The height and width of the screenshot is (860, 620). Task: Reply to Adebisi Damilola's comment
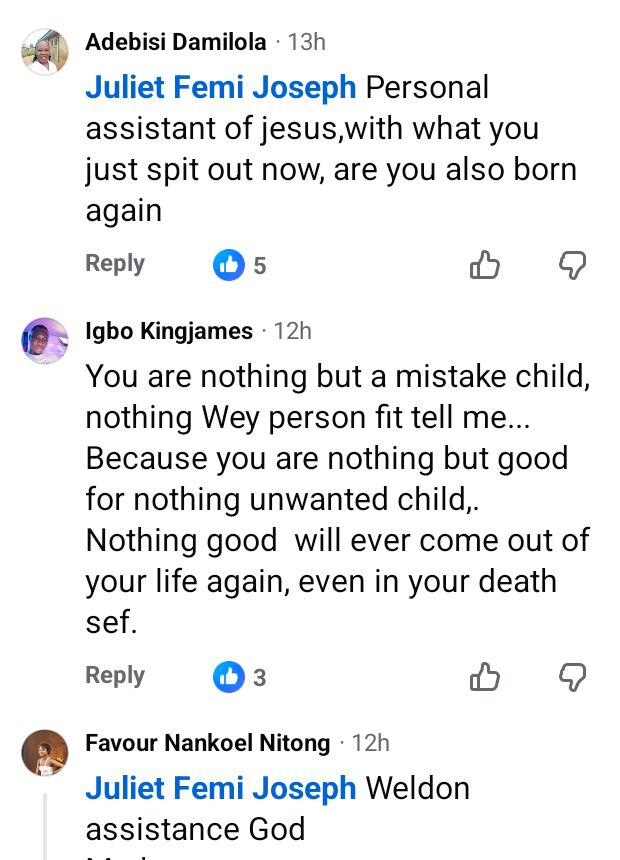115,264
